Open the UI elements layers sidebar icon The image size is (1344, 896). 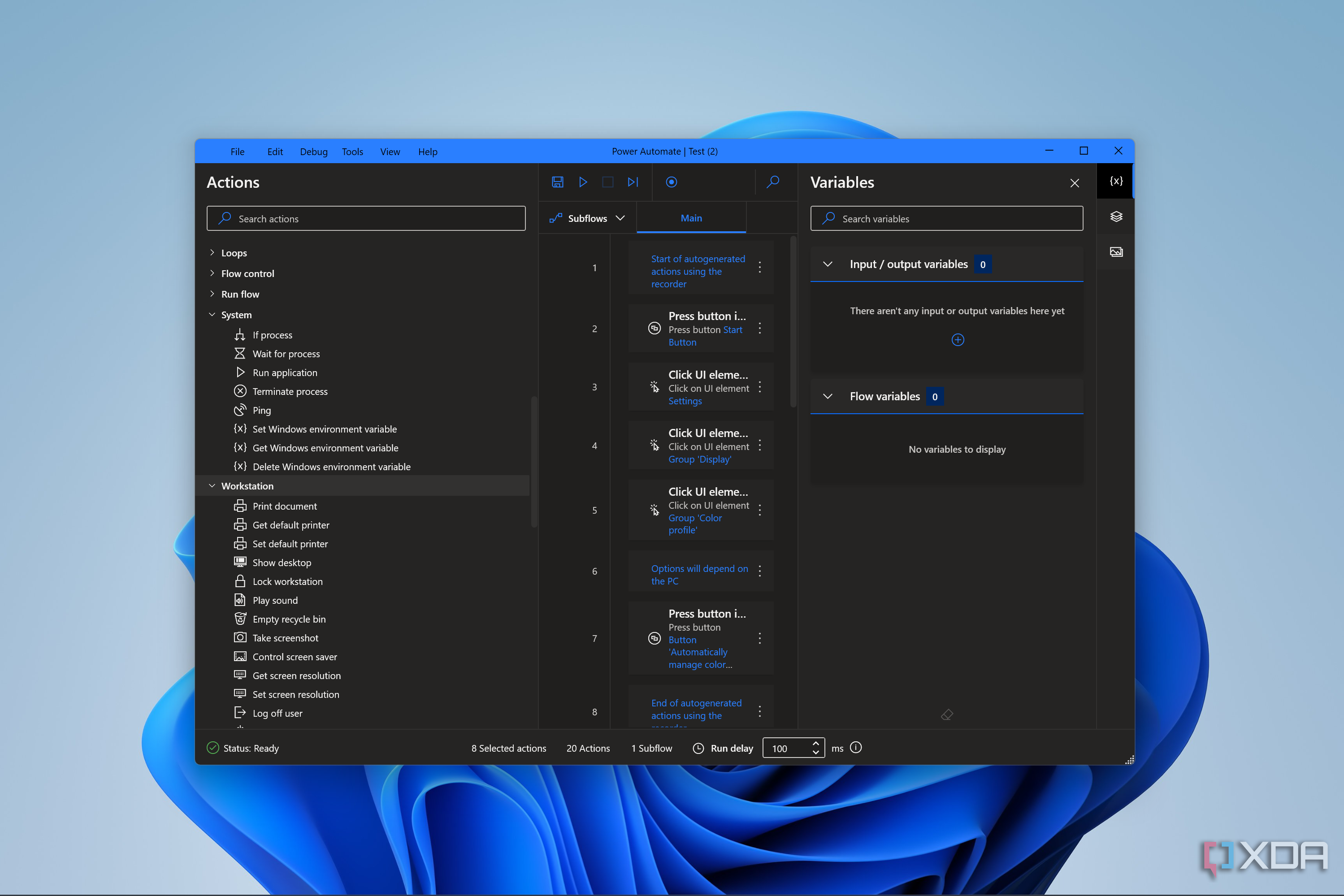[1115, 216]
